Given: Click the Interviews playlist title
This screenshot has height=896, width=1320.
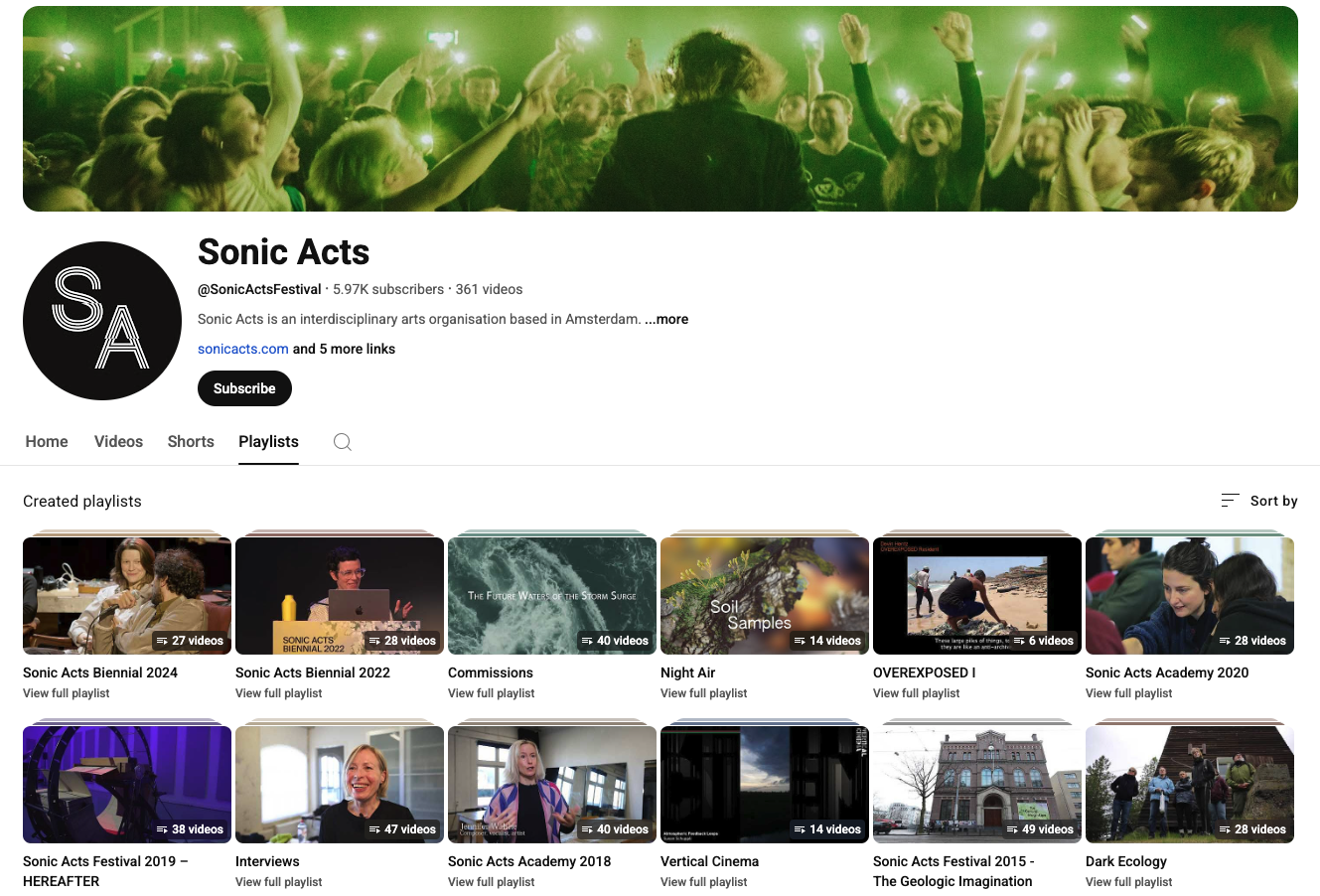Looking at the screenshot, I should [x=267, y=861].
